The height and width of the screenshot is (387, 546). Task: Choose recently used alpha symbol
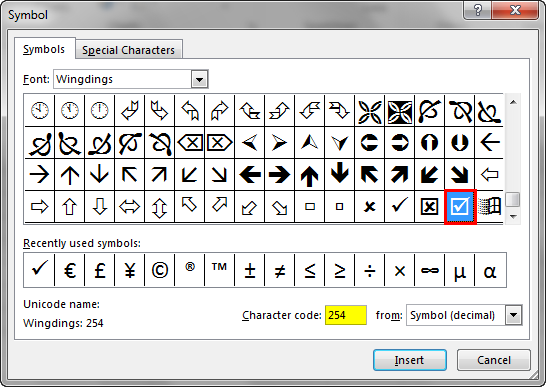[490, 270]
